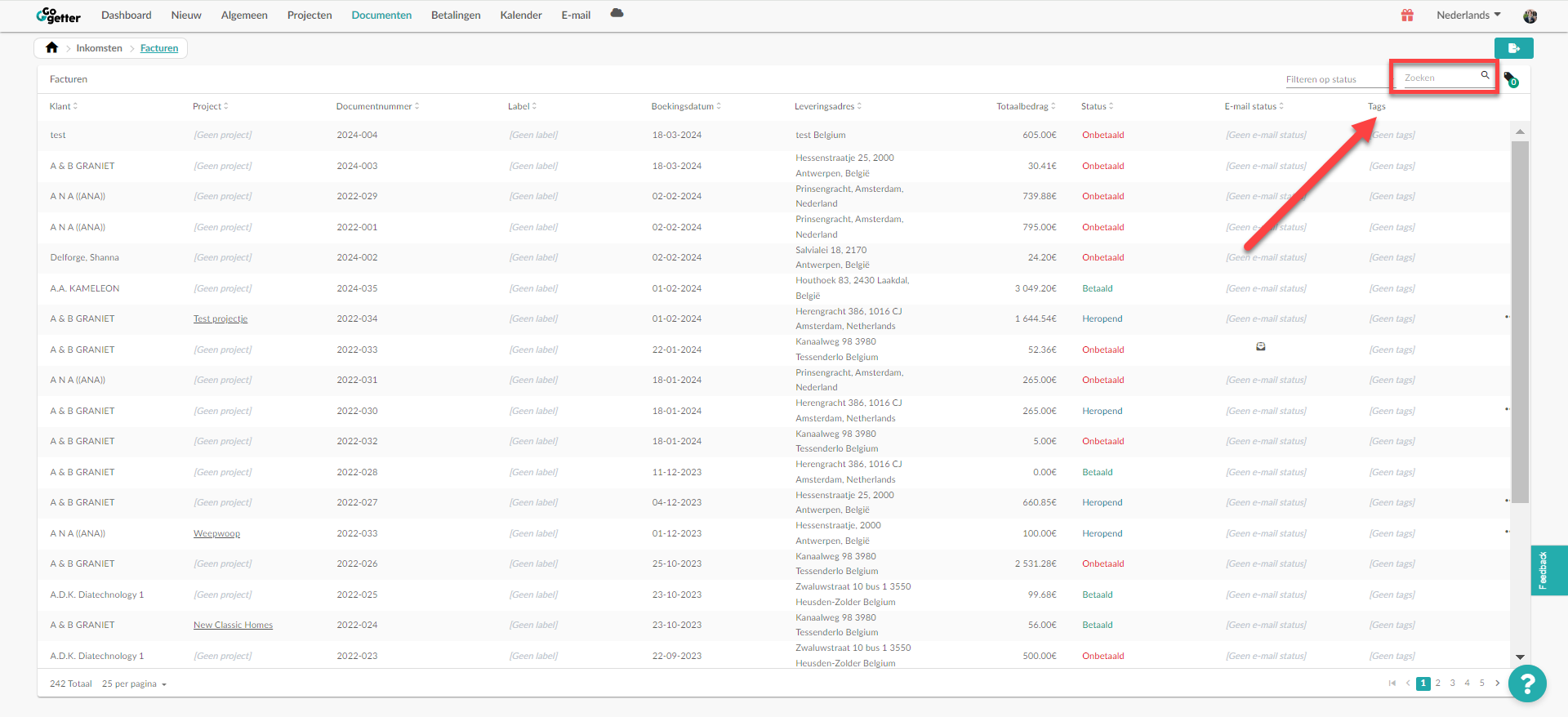
Task: Sort table by Klant column
Action: 64,106
